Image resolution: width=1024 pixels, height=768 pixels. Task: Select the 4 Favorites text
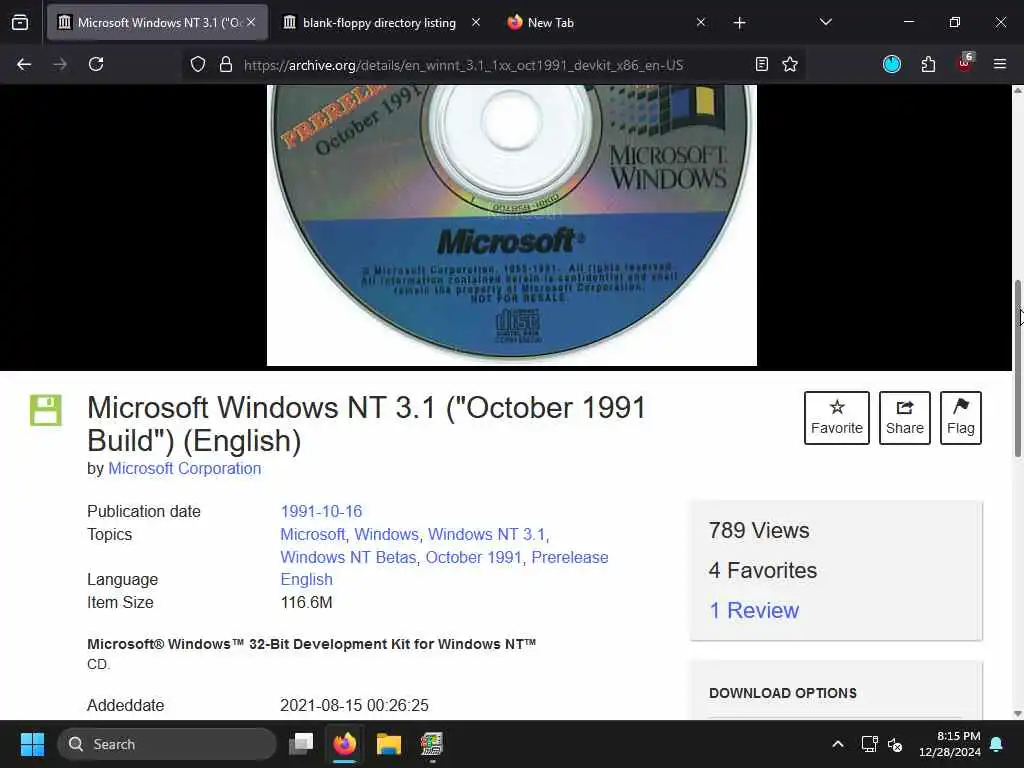click(x=763, y=570)
